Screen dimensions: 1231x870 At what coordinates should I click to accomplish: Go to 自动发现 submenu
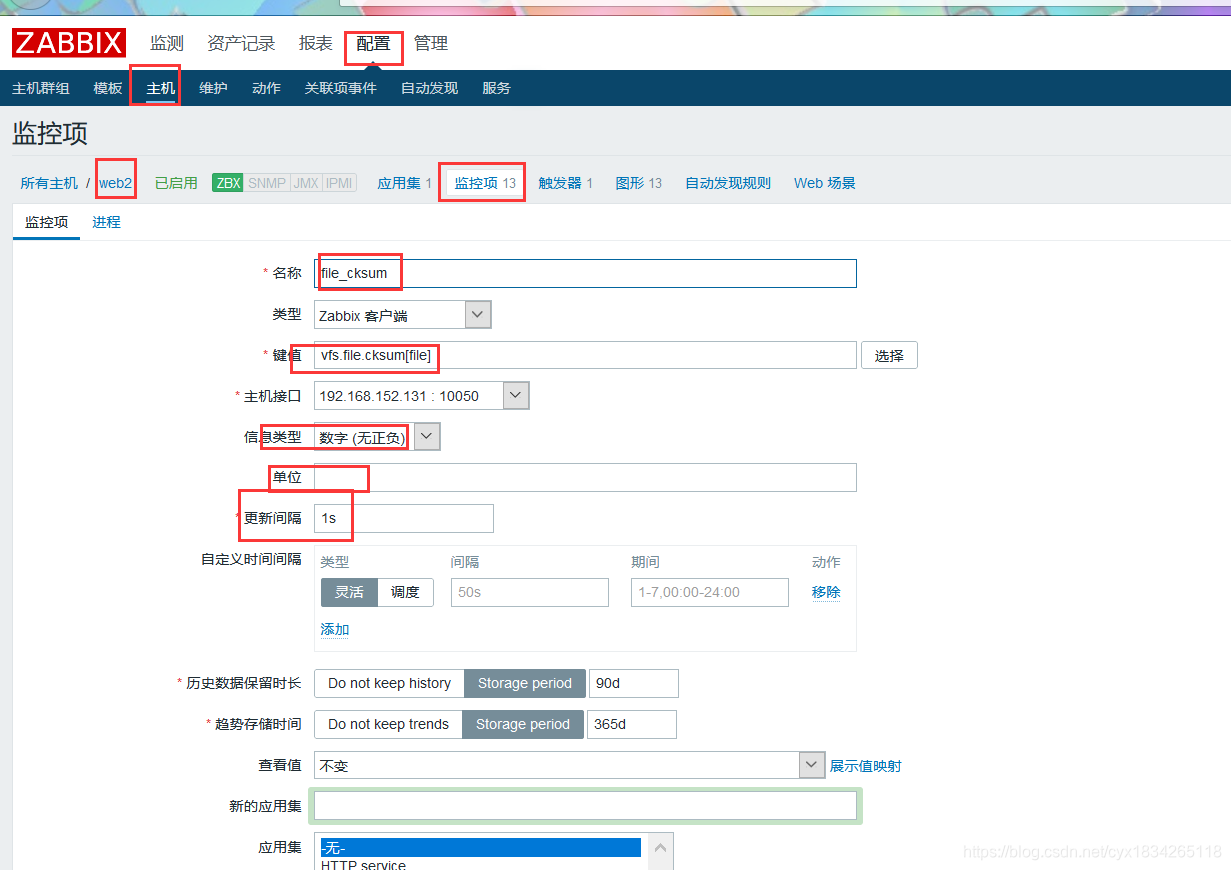429,88
